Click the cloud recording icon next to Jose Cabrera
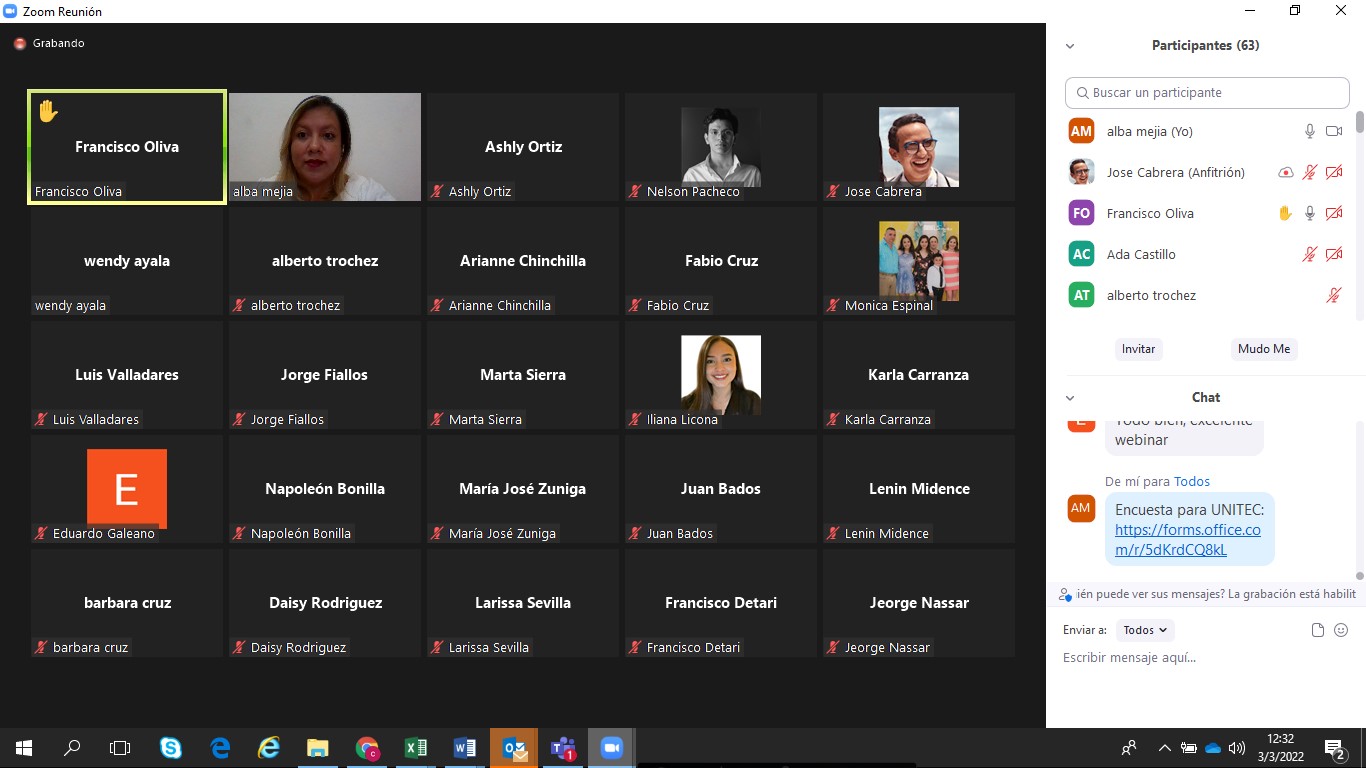 pos(1285,172)
